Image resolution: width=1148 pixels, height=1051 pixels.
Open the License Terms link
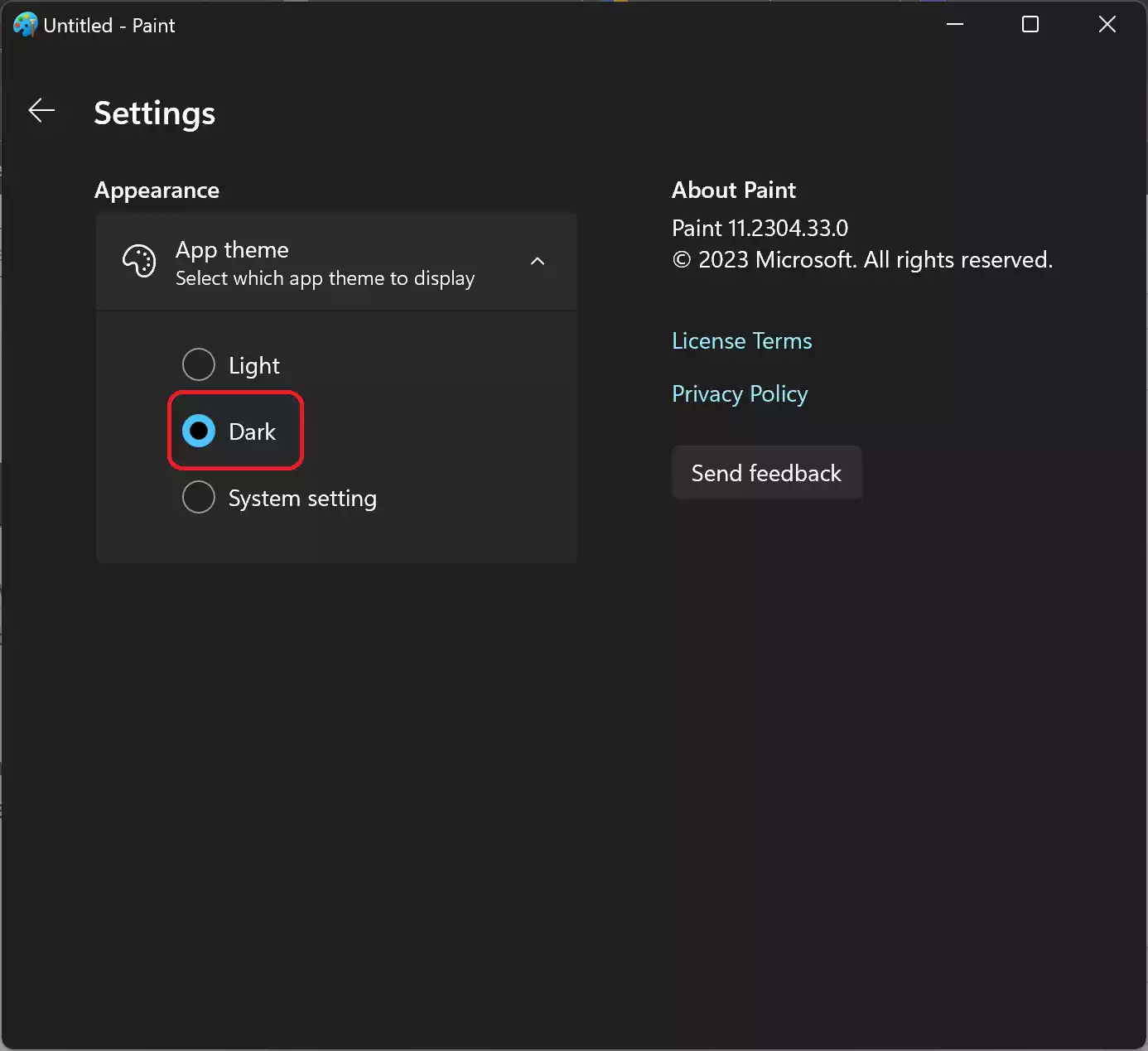[742, 341]
